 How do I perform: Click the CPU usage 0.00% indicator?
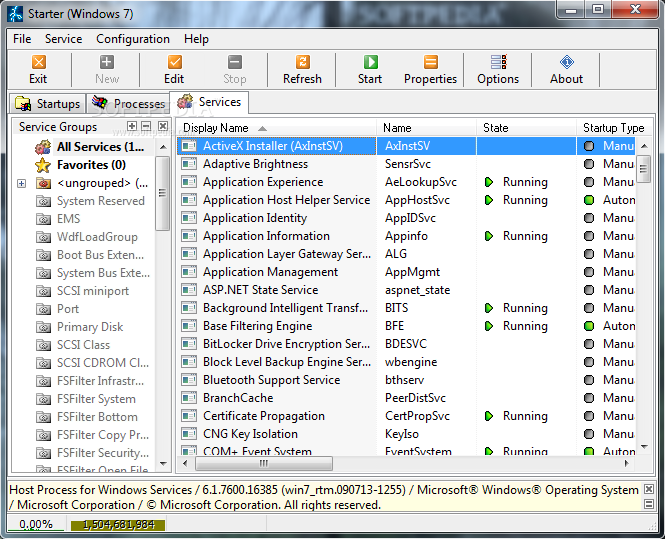pos(36,524)
